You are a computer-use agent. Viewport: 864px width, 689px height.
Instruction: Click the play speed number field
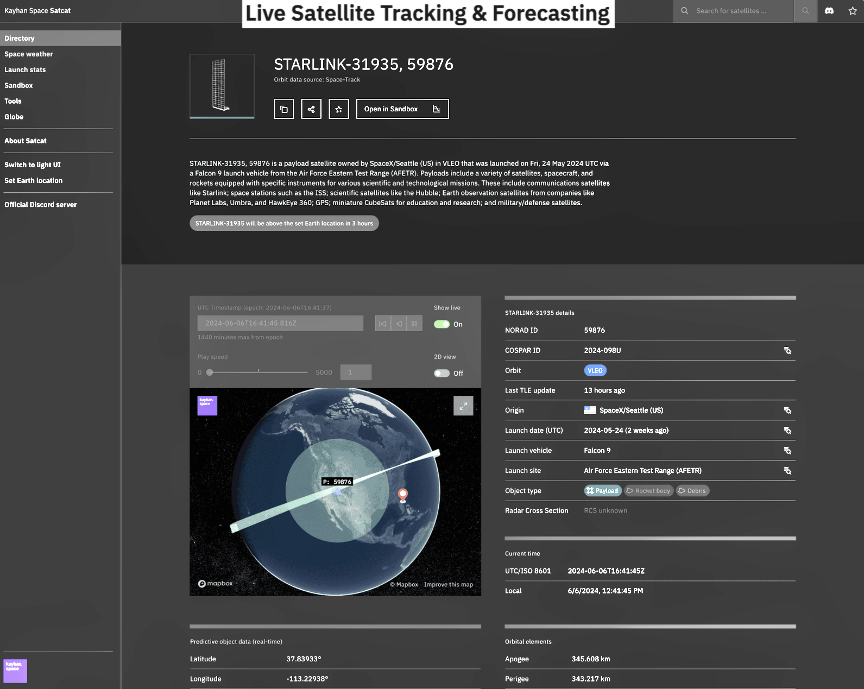(356, 372)
